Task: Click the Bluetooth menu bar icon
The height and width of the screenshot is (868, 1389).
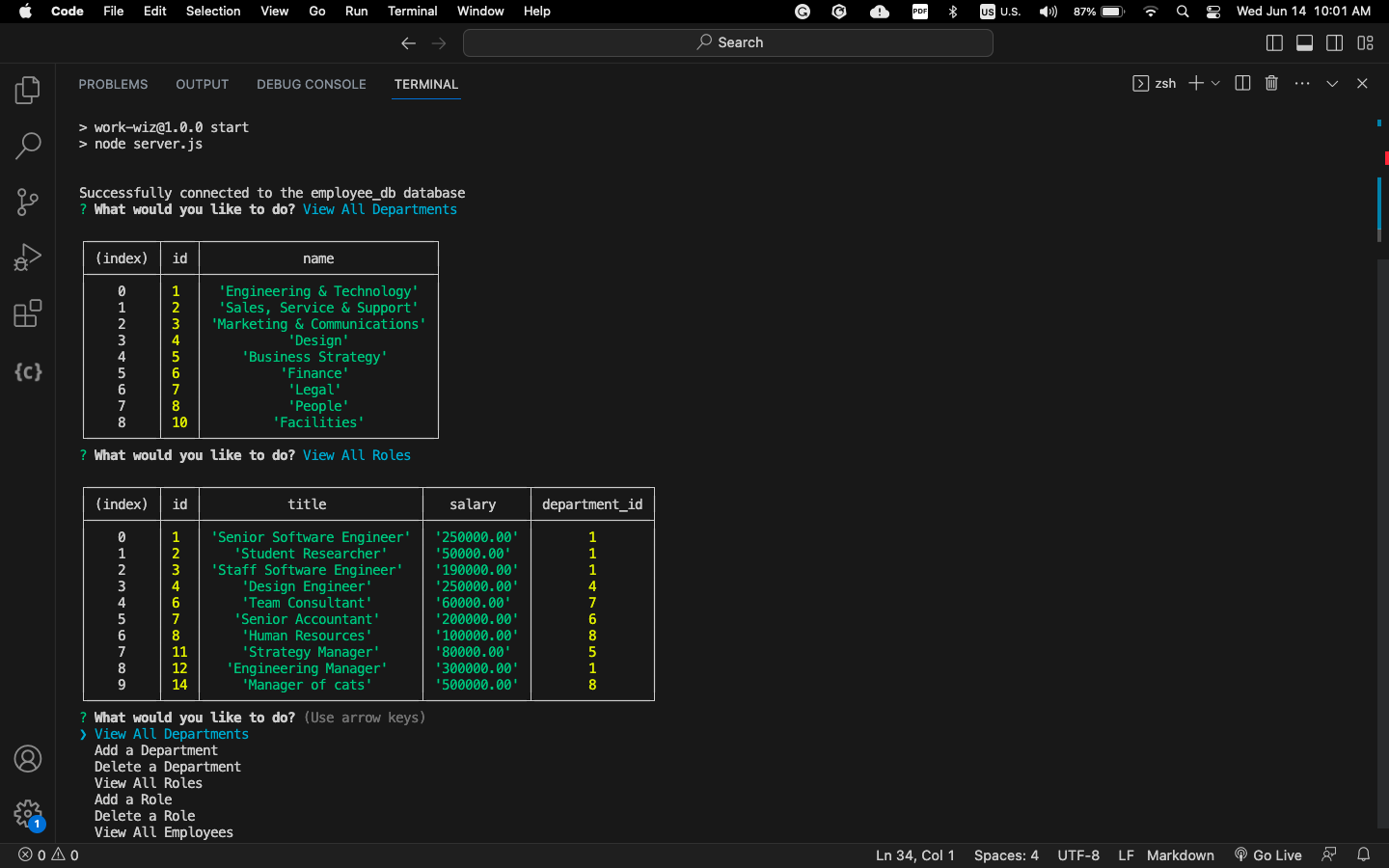Action: pyautogui.click(x=953, y=12)
